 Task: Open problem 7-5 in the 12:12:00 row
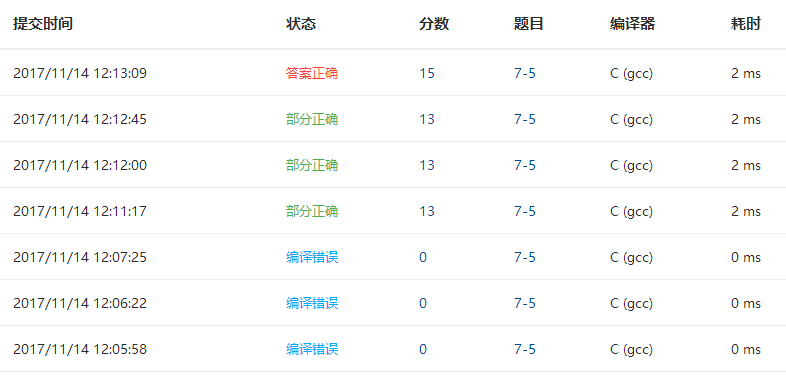[525, 165]
